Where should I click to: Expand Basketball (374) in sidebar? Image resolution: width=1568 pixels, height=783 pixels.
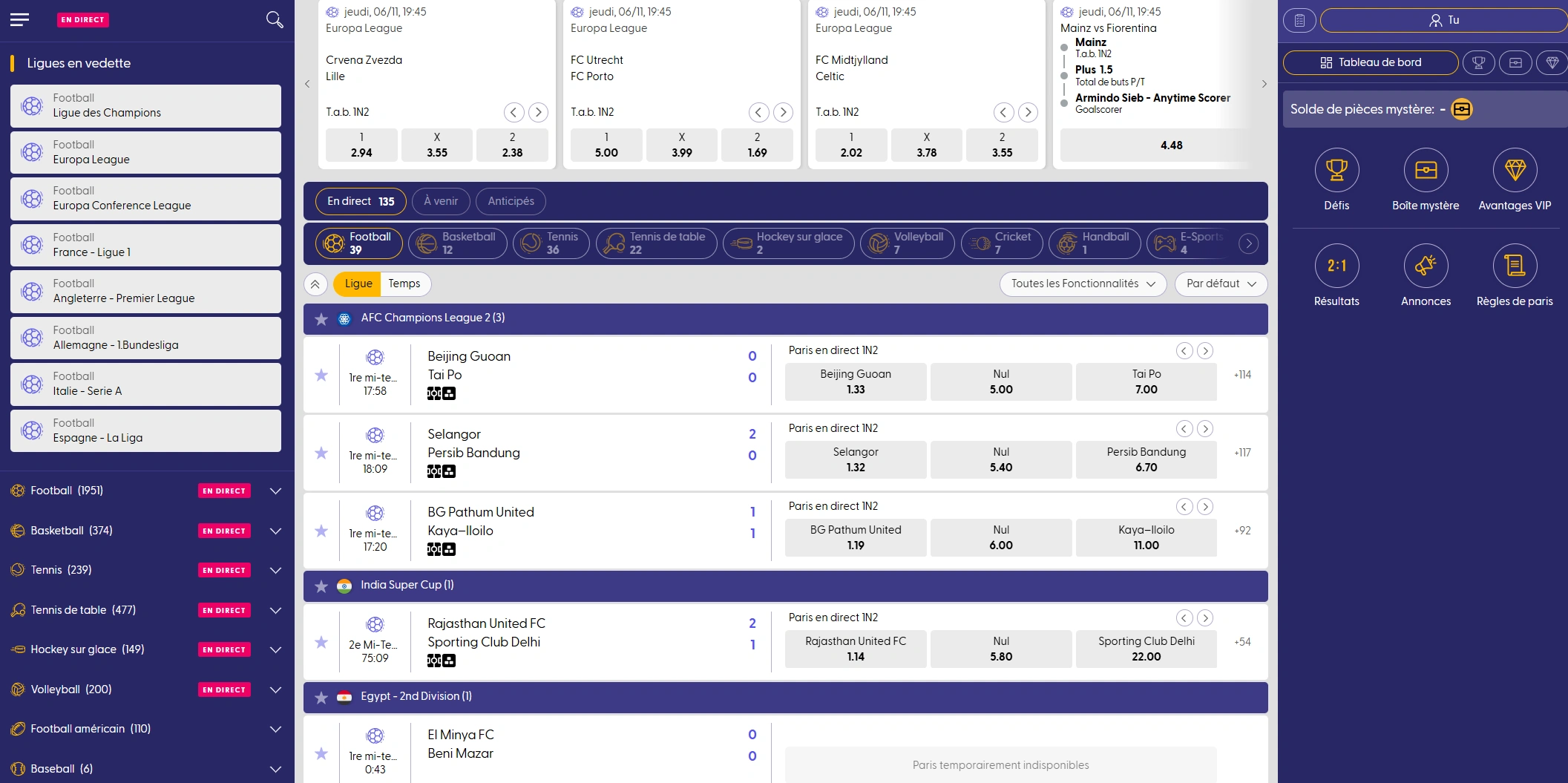[x=275, y=531]
